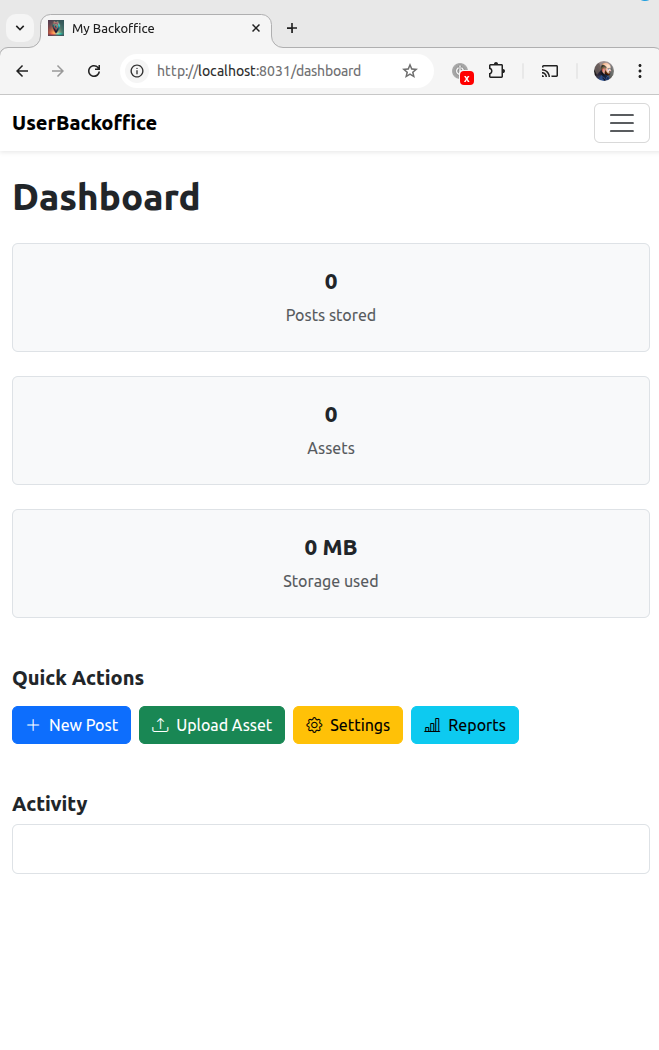Screen dimensions: 659x1050
Task: Click the plus icon on New Post
Action: tap(33, 725)
